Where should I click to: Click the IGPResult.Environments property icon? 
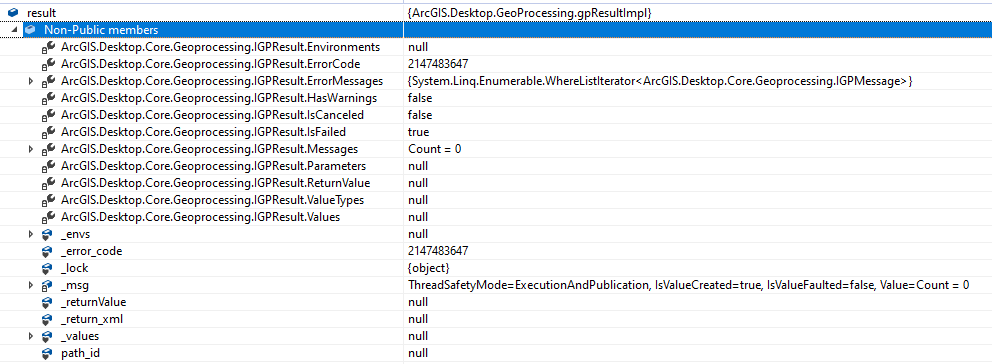[x=48, y=47]
